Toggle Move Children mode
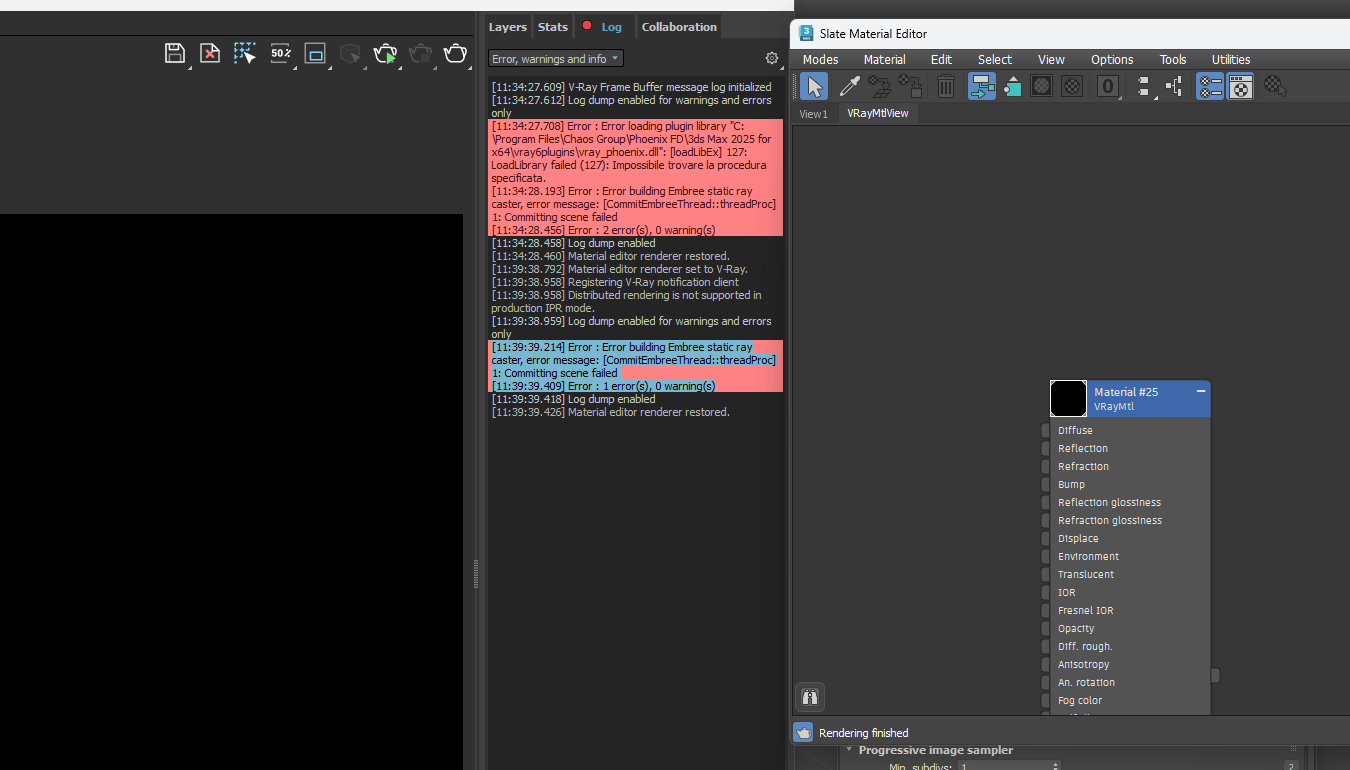 click(x=982, y=87)
